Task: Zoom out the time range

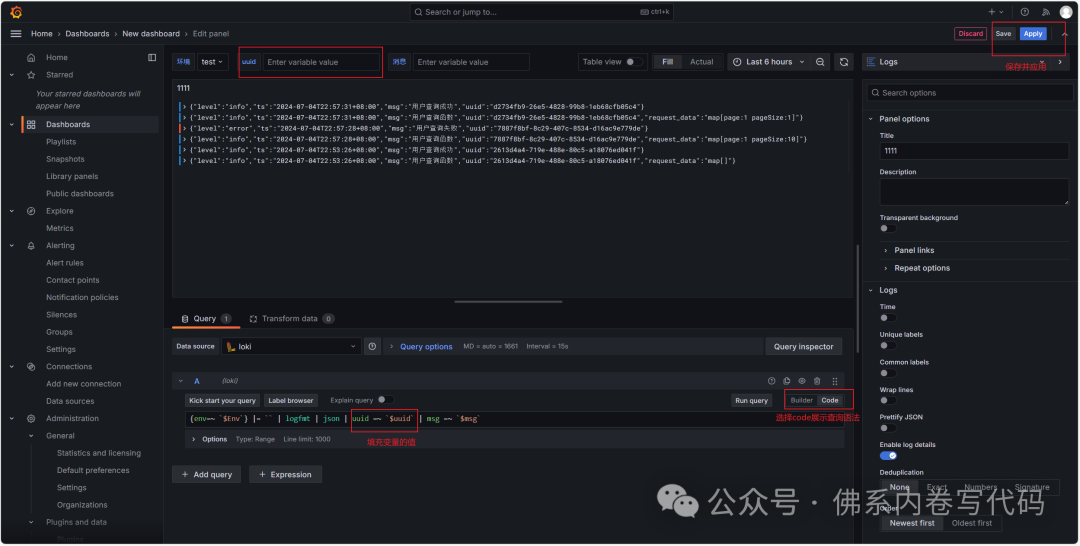Action: click(820, 62)
